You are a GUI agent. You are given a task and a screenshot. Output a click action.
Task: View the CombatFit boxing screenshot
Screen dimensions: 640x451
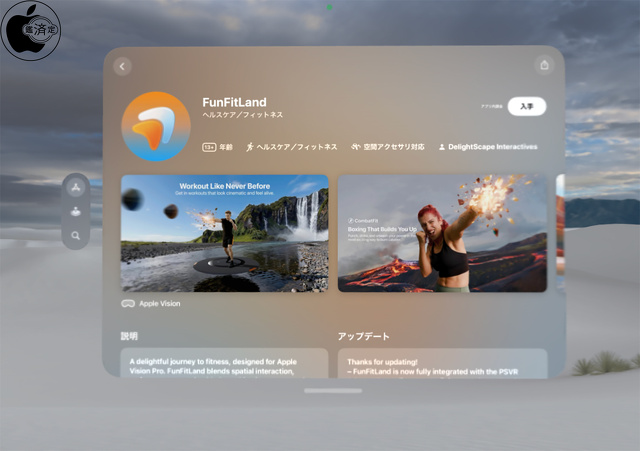[442, 233]
